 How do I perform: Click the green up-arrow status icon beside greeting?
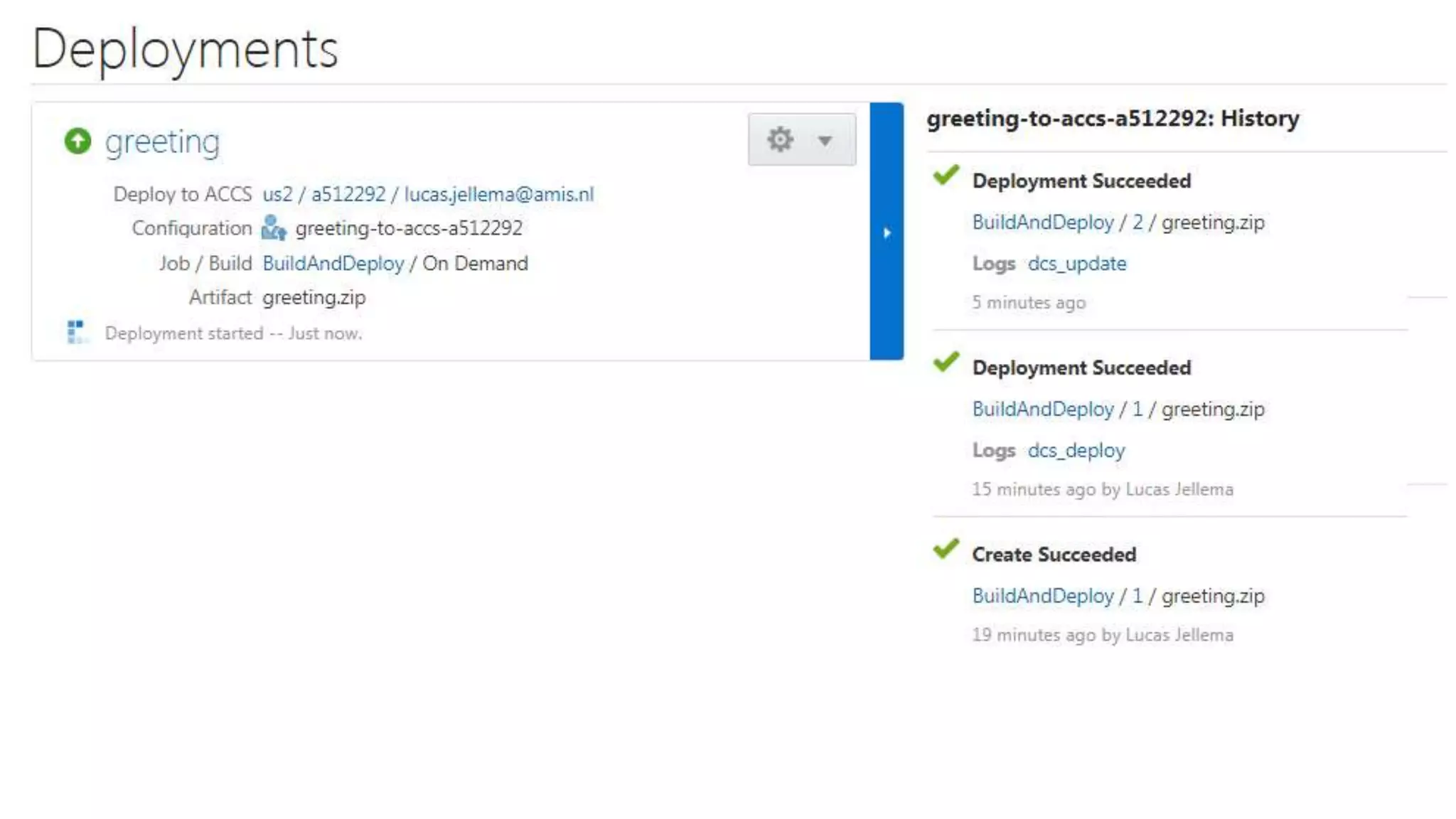click(77, 141)
